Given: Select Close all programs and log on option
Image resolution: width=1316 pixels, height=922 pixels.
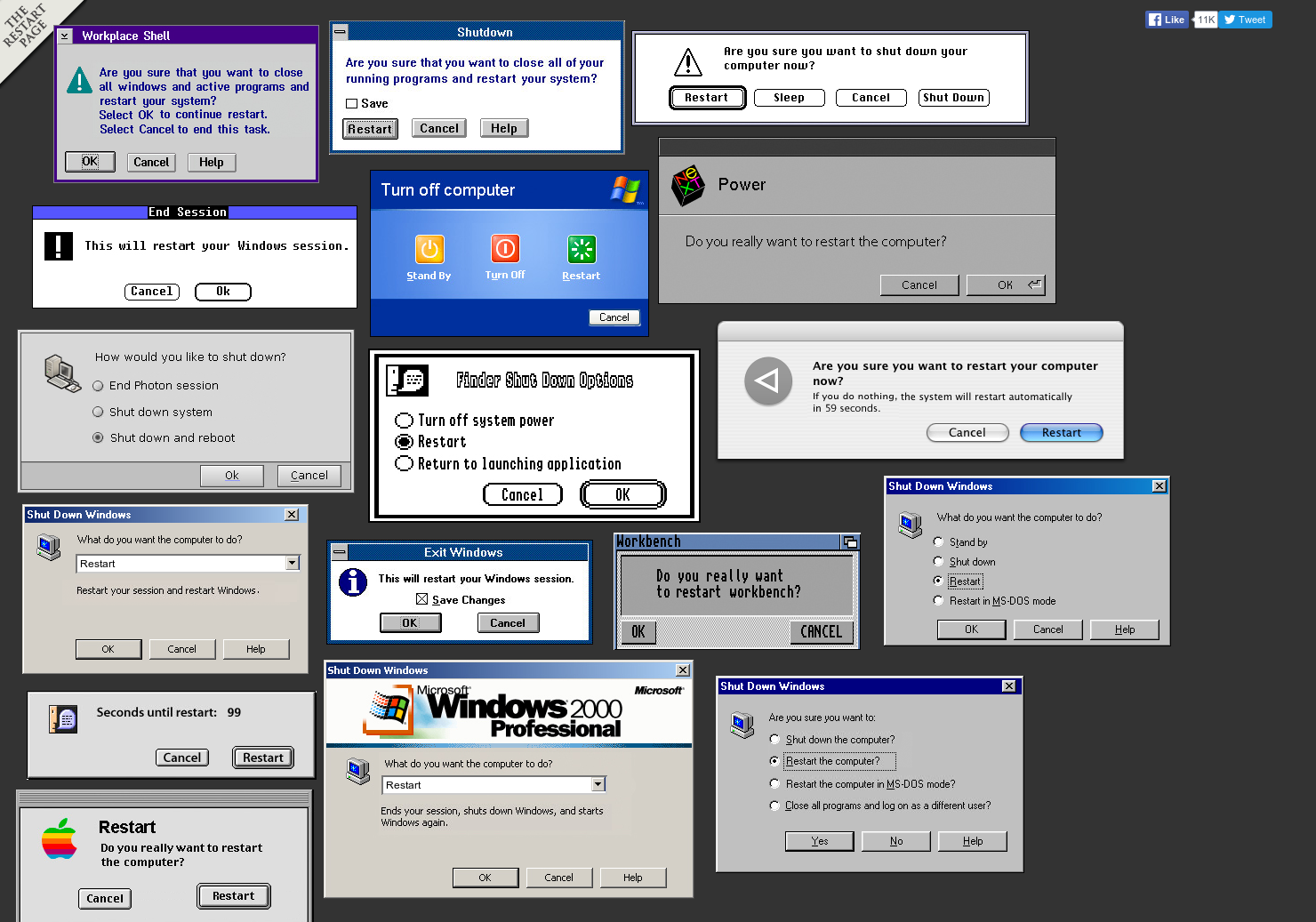Looking at the screenshot, I should click(774, 806).
